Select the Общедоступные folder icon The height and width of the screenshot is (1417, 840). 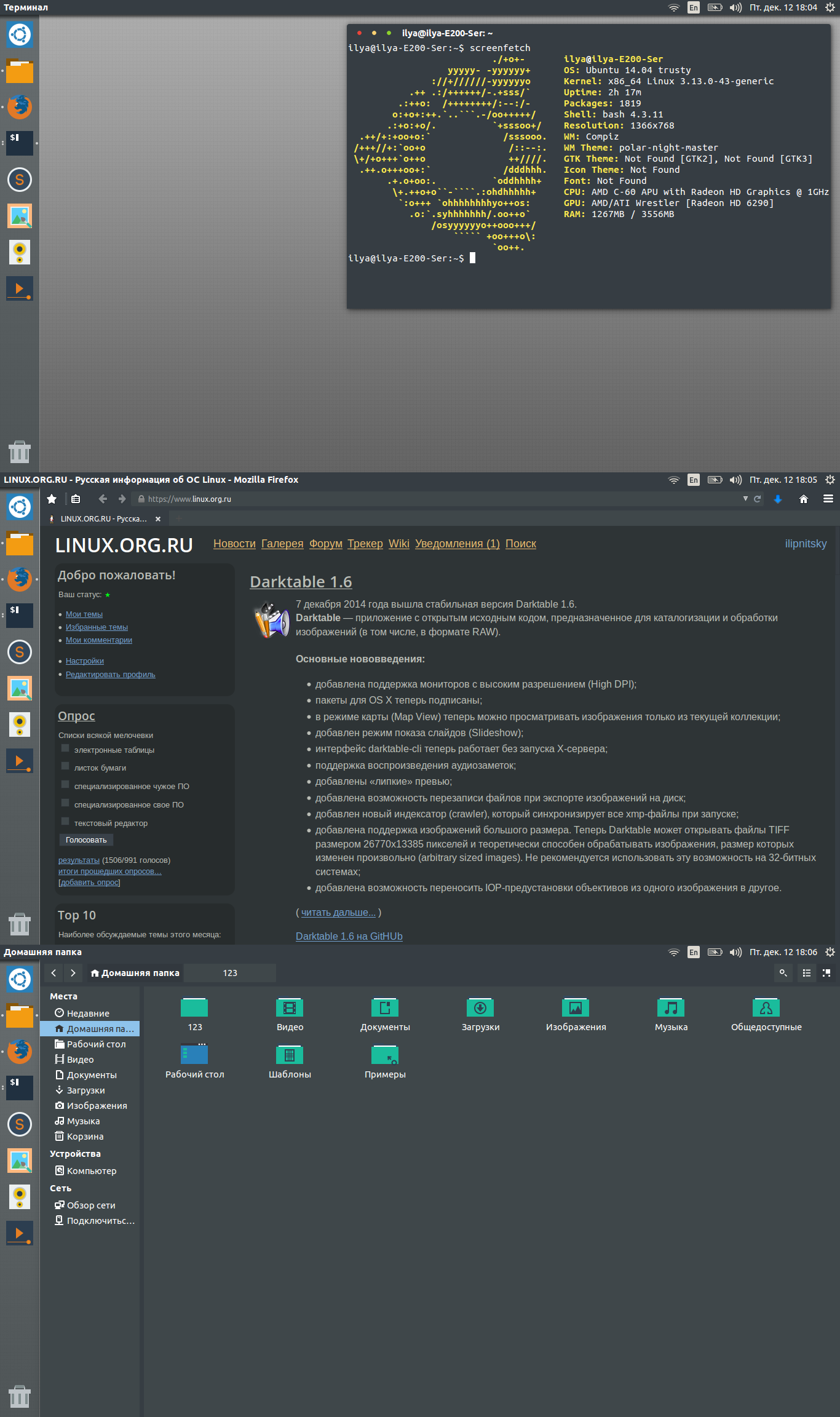coord(766,1007)
